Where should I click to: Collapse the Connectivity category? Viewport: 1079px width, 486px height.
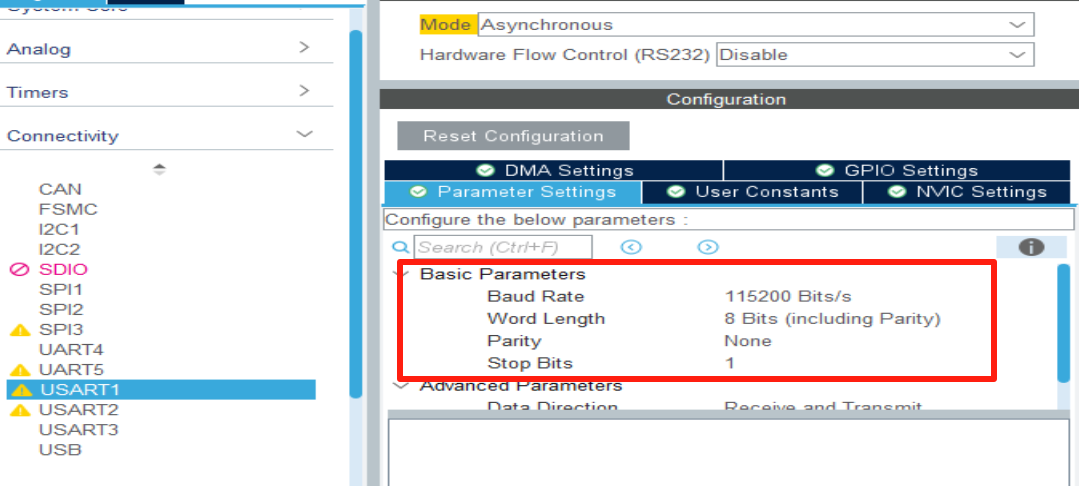[x=304, y=134]
